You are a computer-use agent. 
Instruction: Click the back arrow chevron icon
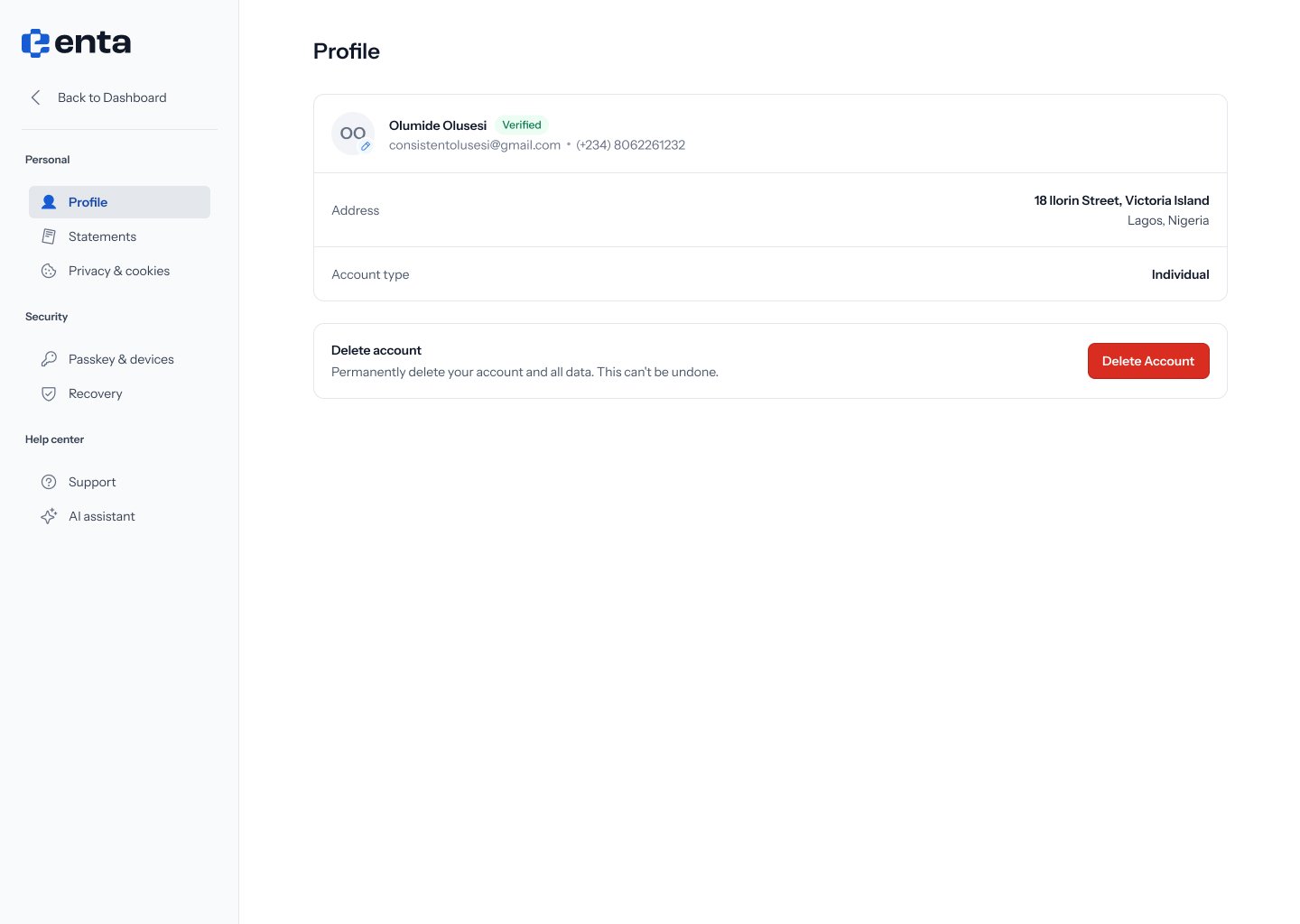36,97
